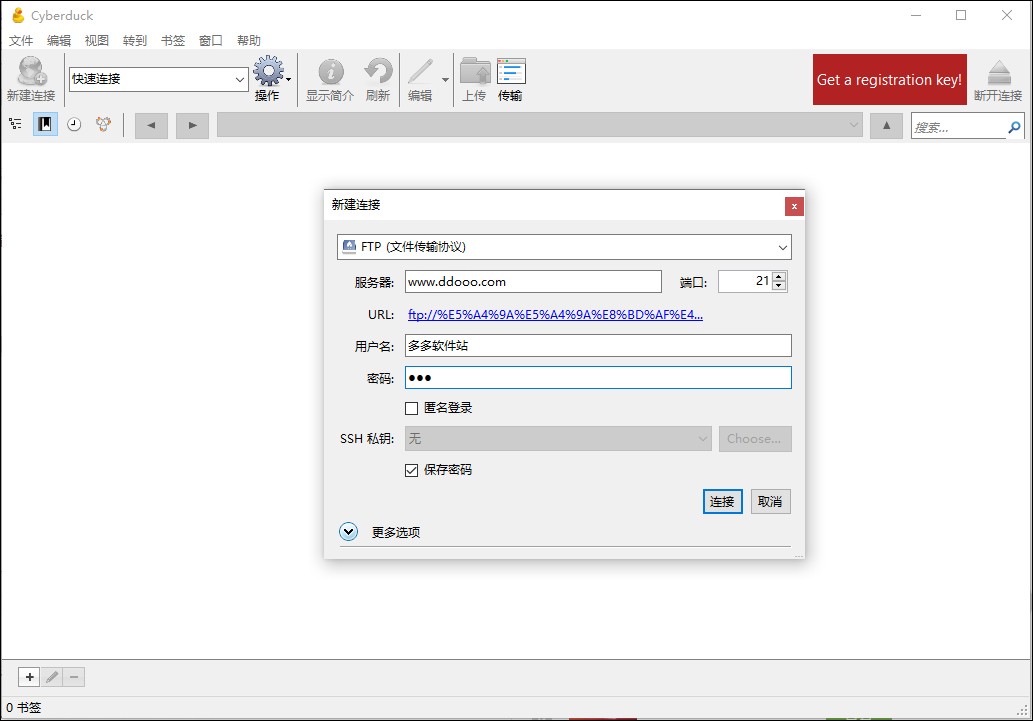The height and width of the screenshot is (721, 1033).
Task: Click the username (用户名) input field
Action: pyautogui.click(x=598, y=345)
